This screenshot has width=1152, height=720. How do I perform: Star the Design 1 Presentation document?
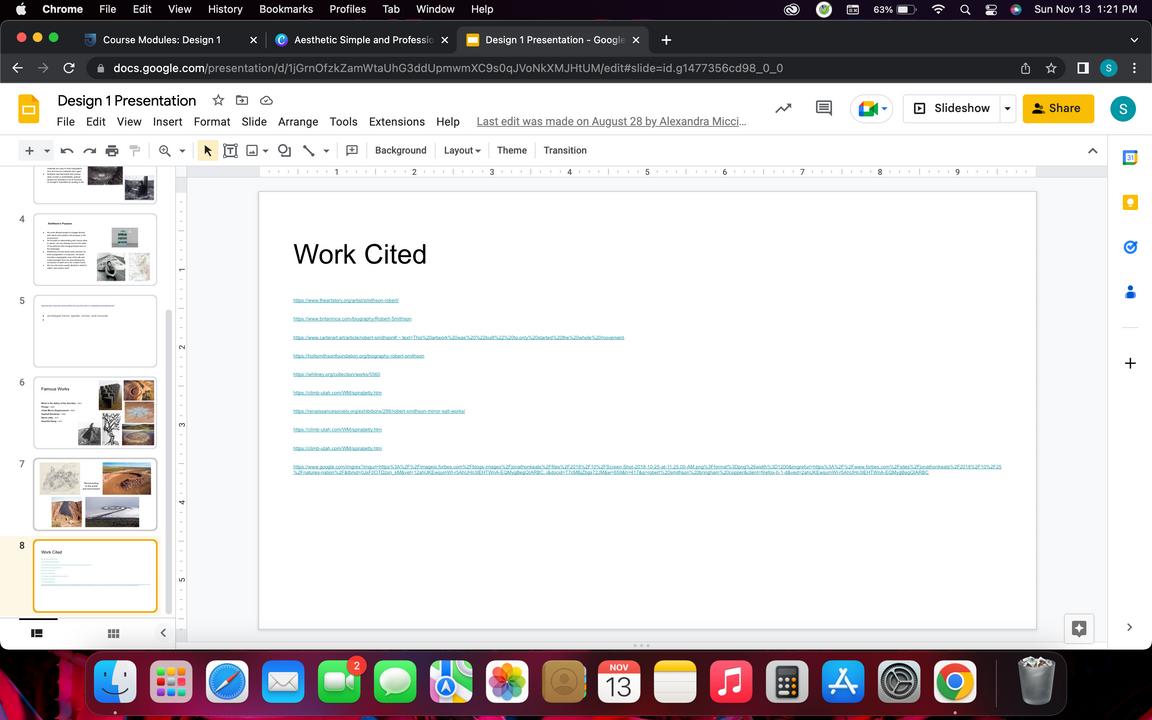coord(218,100)
